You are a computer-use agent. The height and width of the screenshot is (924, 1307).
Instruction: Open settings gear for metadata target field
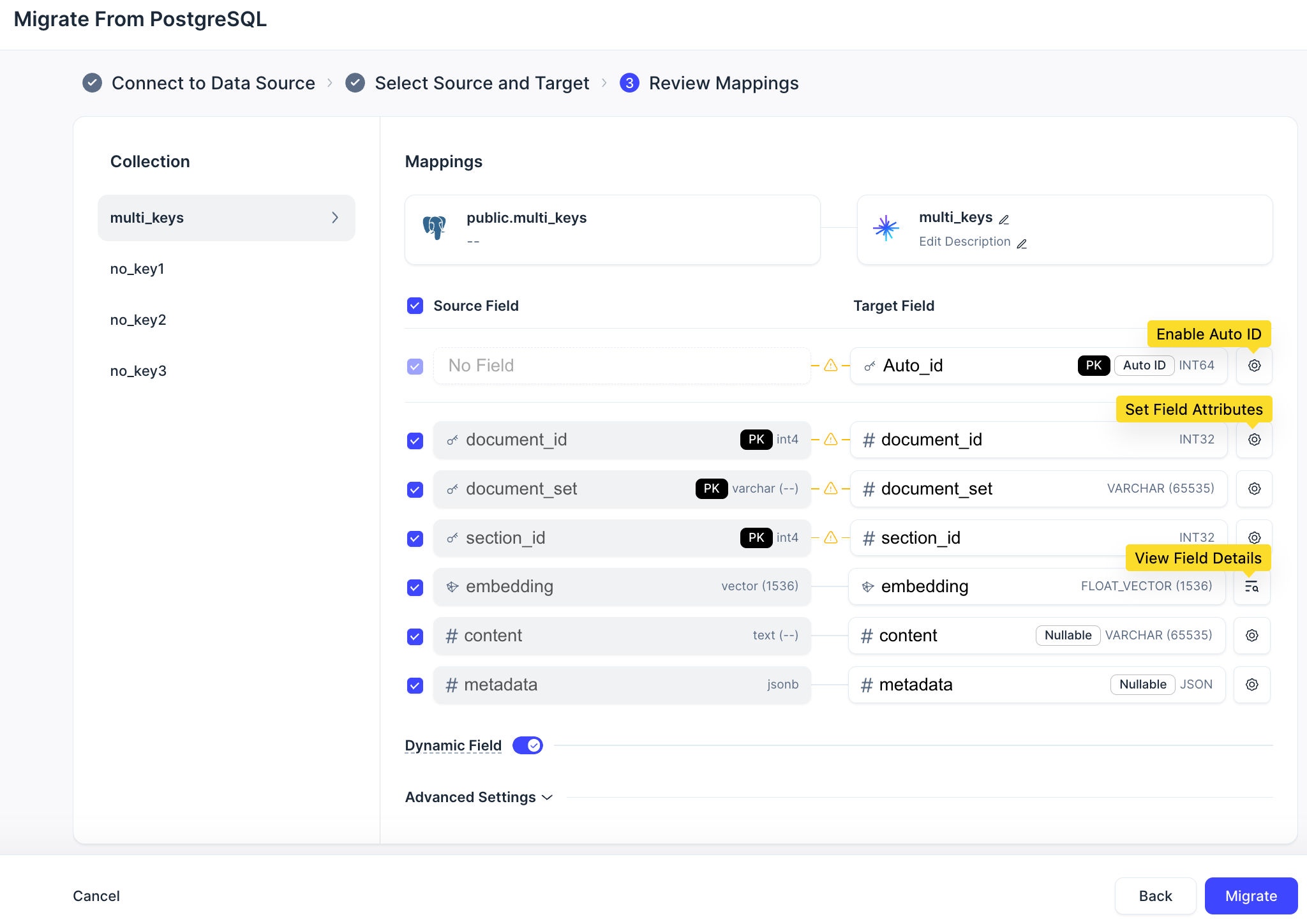(1251, 685)
